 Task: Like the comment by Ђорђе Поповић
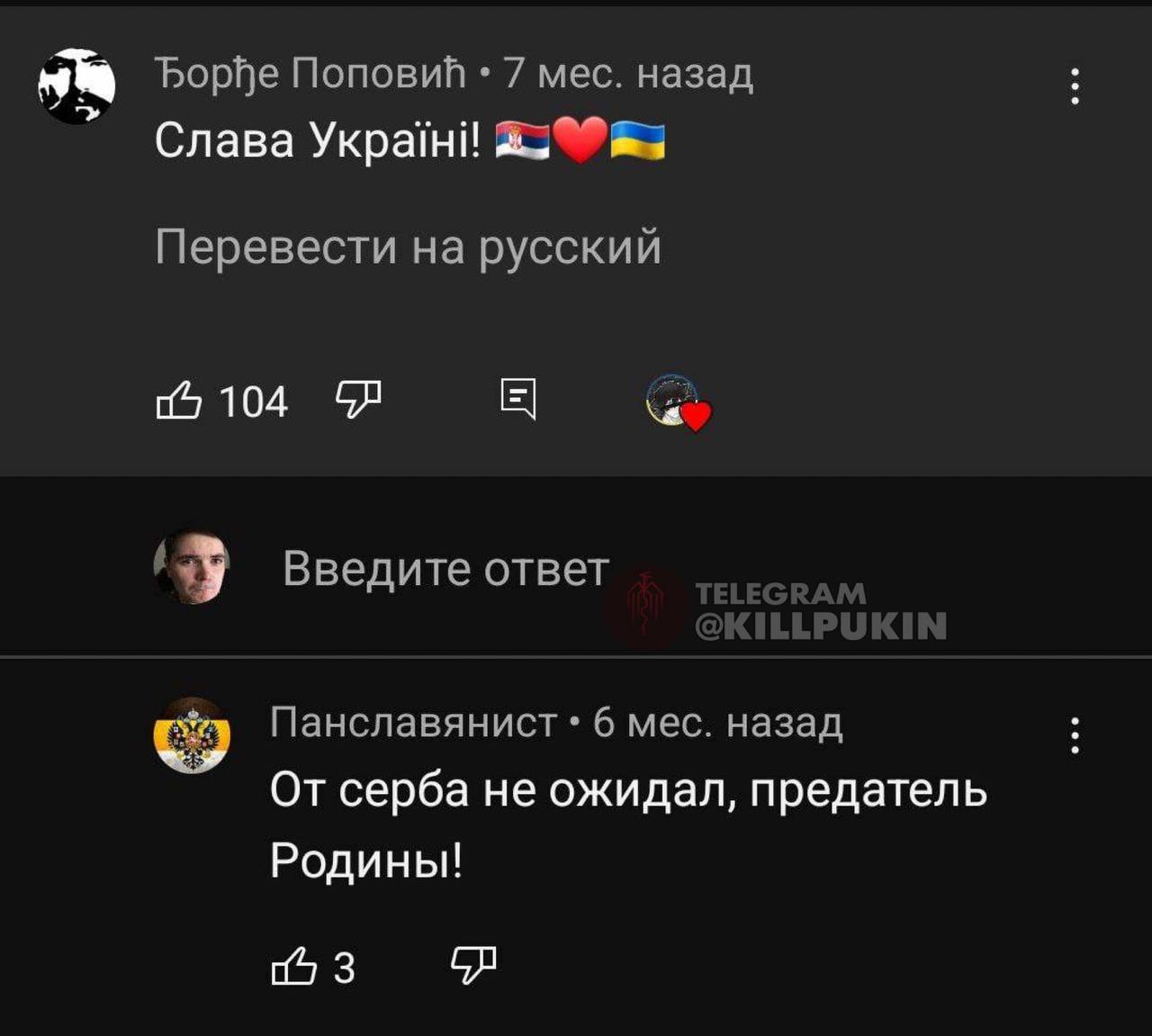(178, 401)
